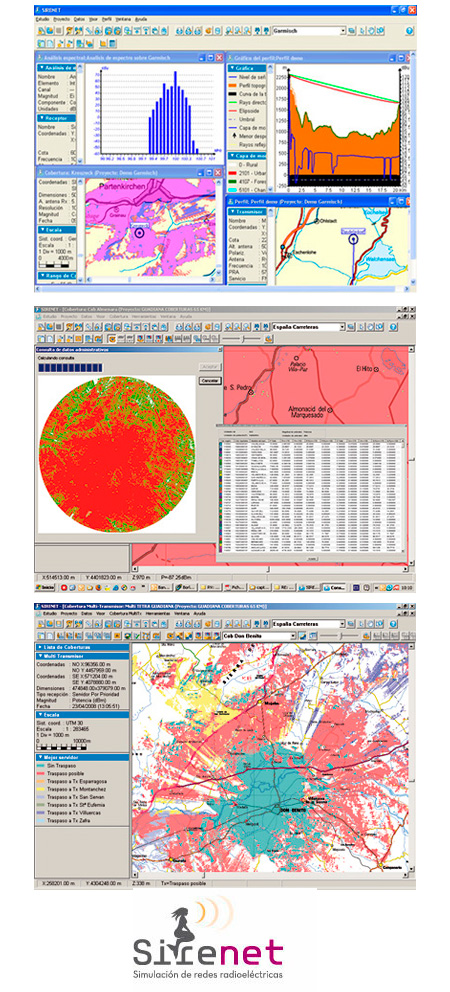Screen dimensions: 450x992
Task: Open the Estudio menu in the Garmisch window
Action: (42, 19)
